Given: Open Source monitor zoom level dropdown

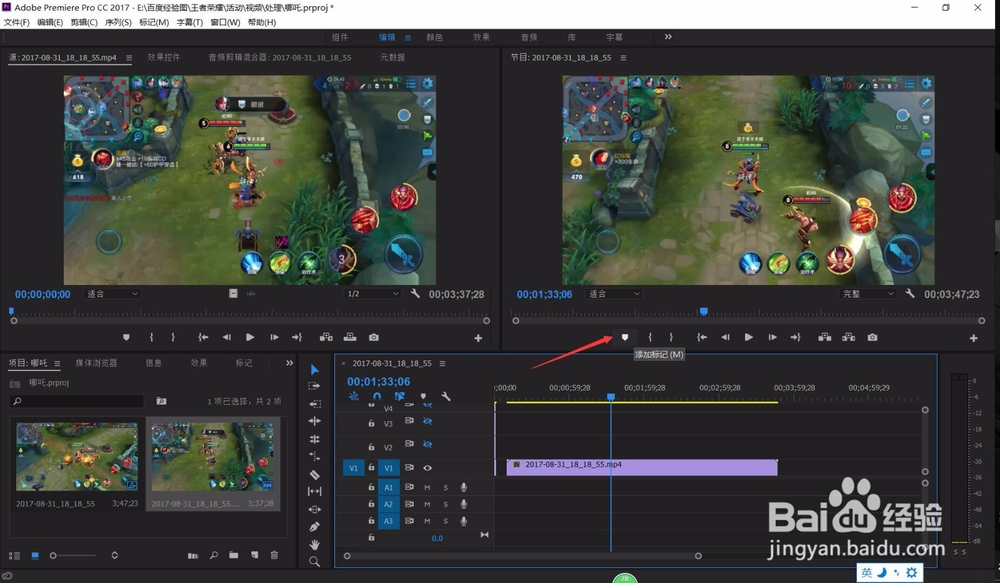Looking at the screenshot, I should (x=112, y=294).
